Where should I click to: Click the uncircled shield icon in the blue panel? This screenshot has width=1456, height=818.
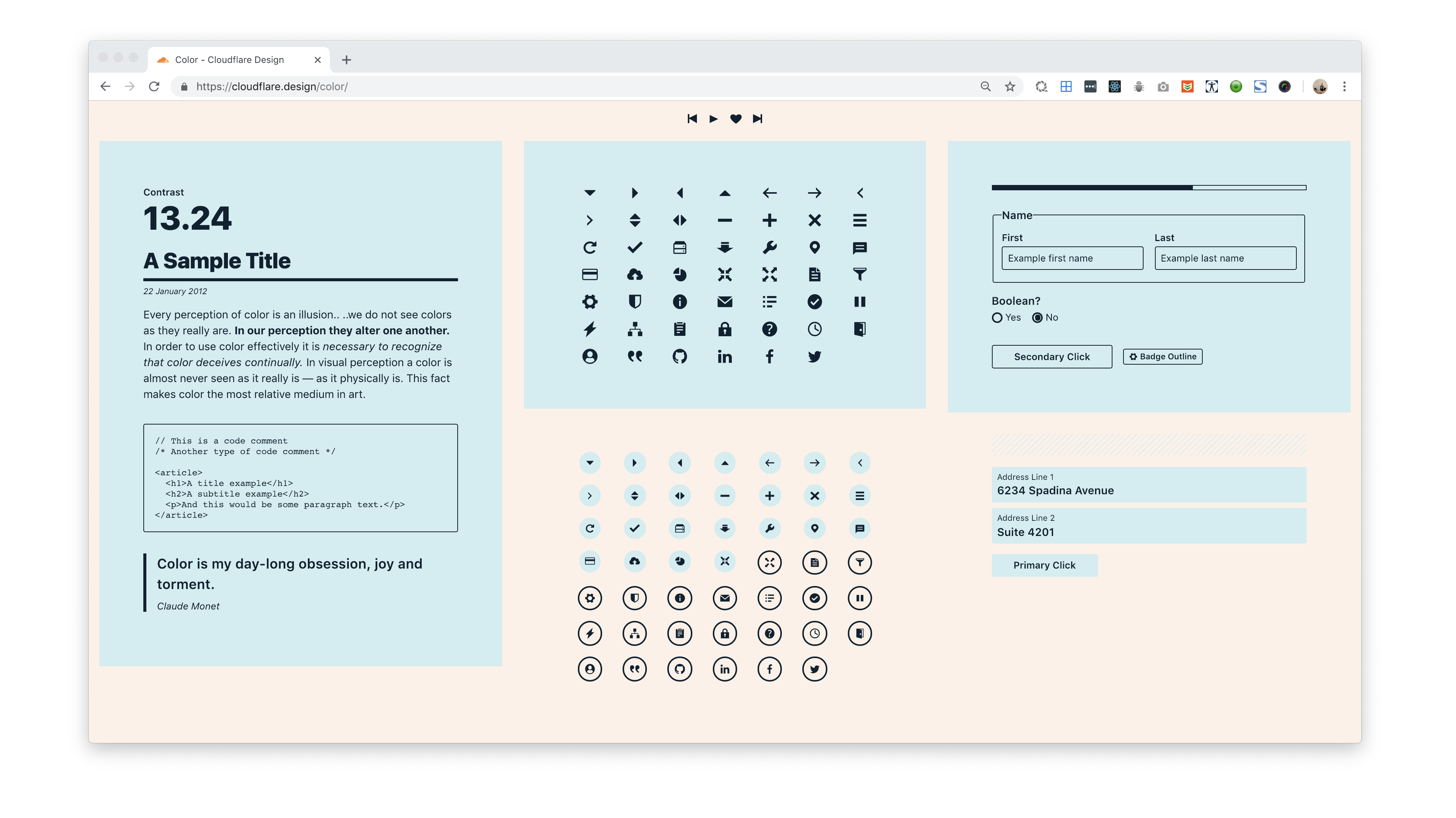click(635, 302)
